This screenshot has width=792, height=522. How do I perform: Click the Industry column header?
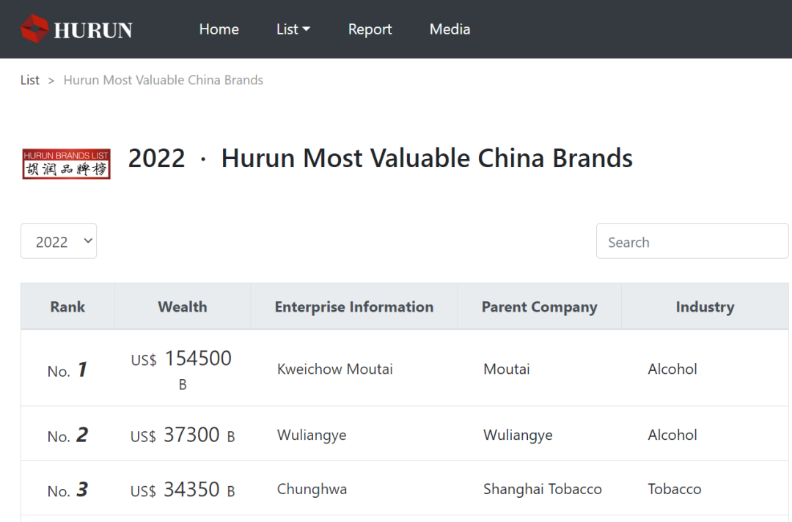pos(704,307)
